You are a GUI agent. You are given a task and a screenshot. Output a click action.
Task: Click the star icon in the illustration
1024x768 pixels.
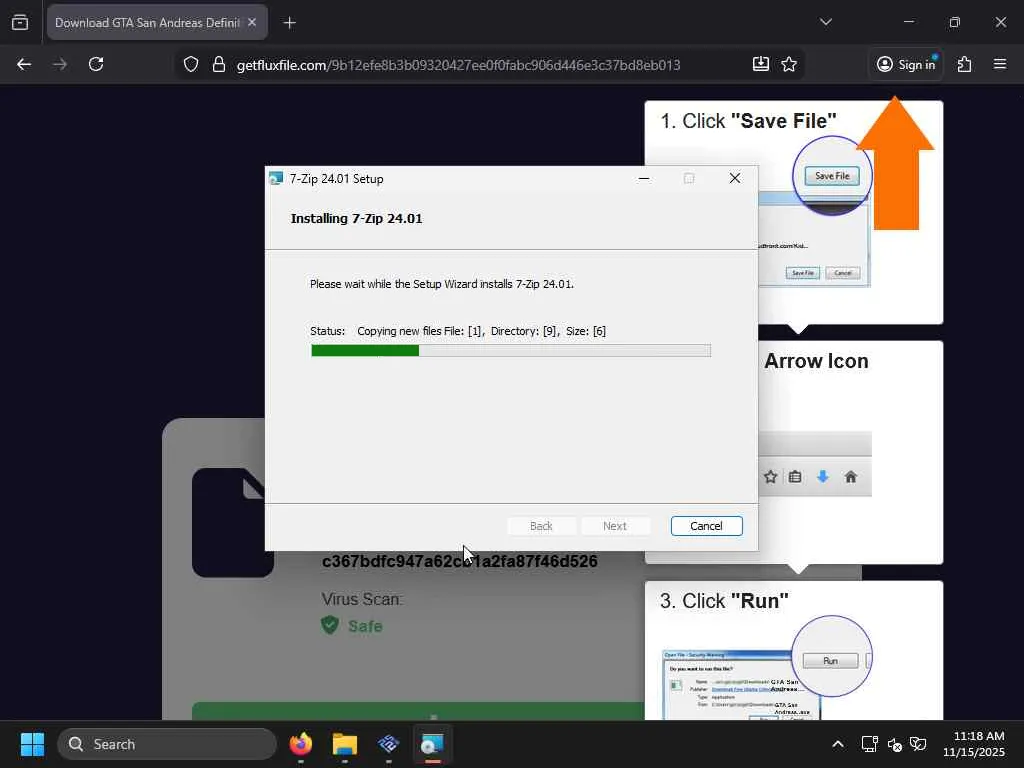coord(771,477)
